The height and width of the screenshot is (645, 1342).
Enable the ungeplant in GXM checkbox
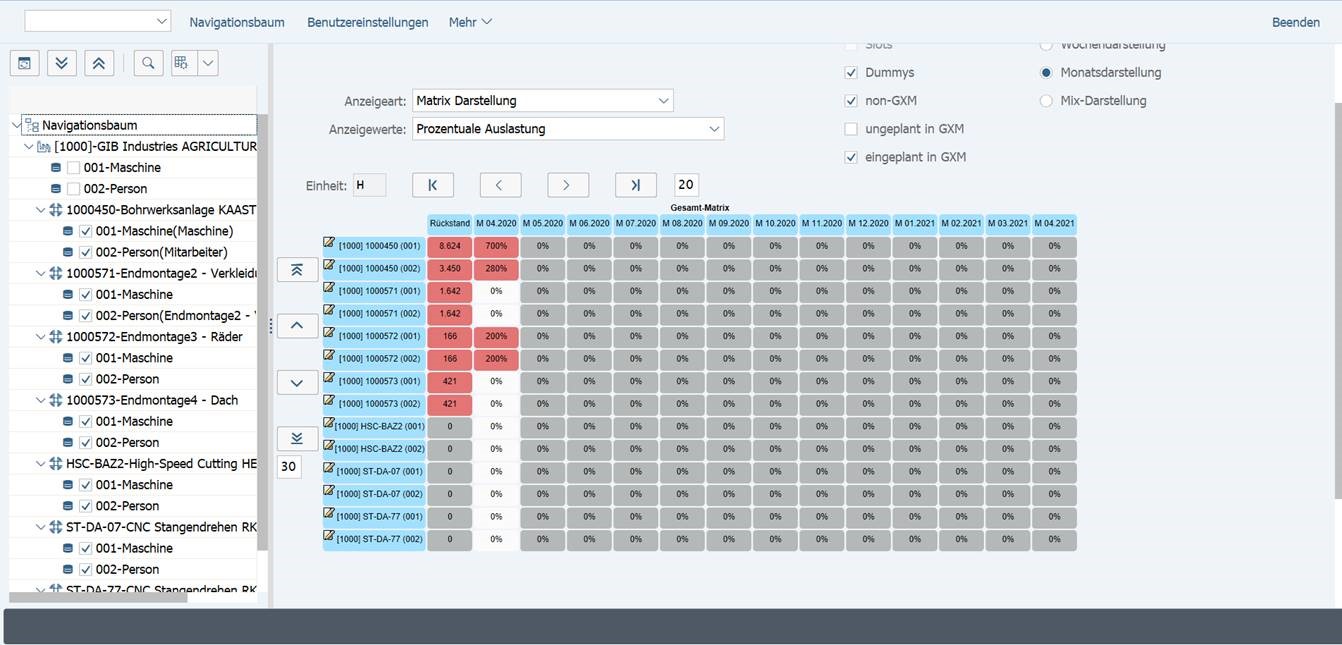pos(851,129)
